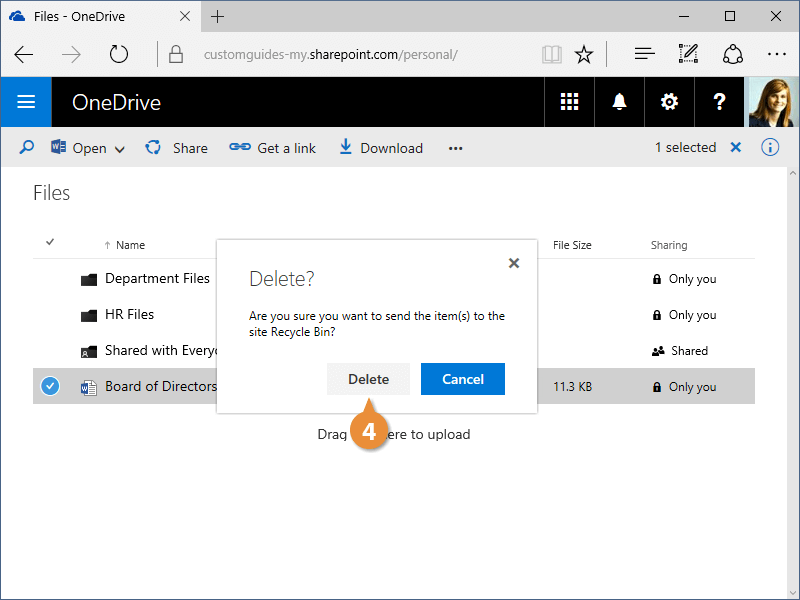Uncheck the selected Board of Directors file
Screen dimensions: 800x600
click(x=50, y=387)
